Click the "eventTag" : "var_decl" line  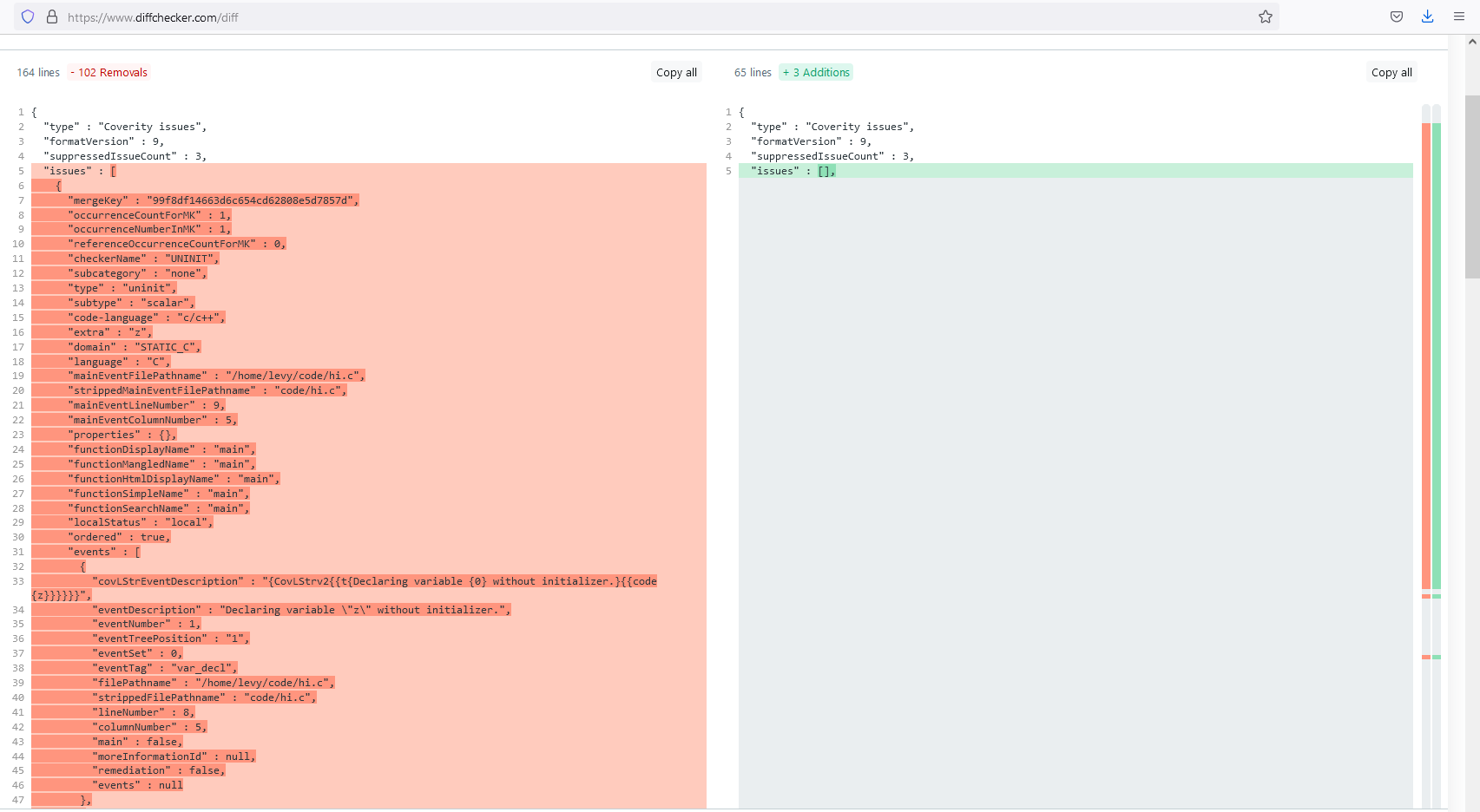pos(164,668)
